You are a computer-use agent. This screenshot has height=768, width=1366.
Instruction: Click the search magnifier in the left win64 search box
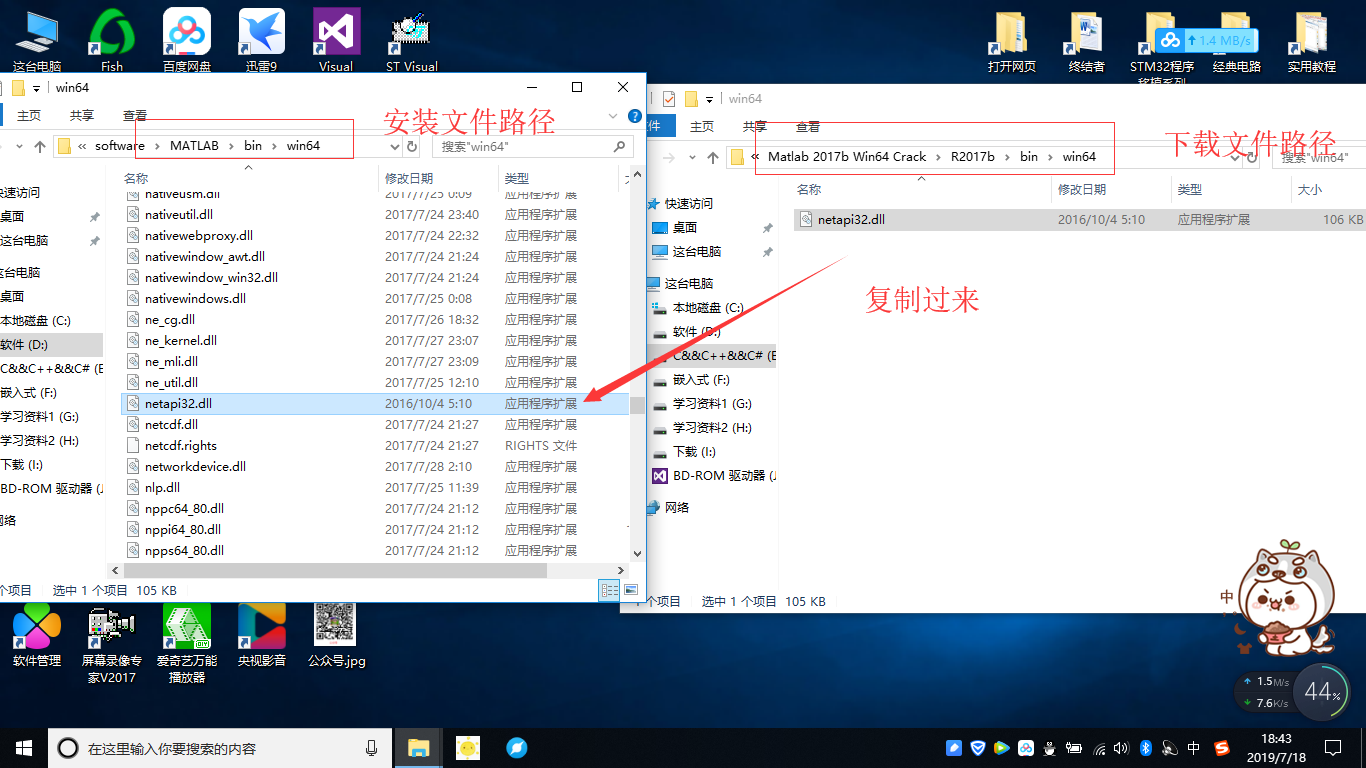[x=620, y=146]
